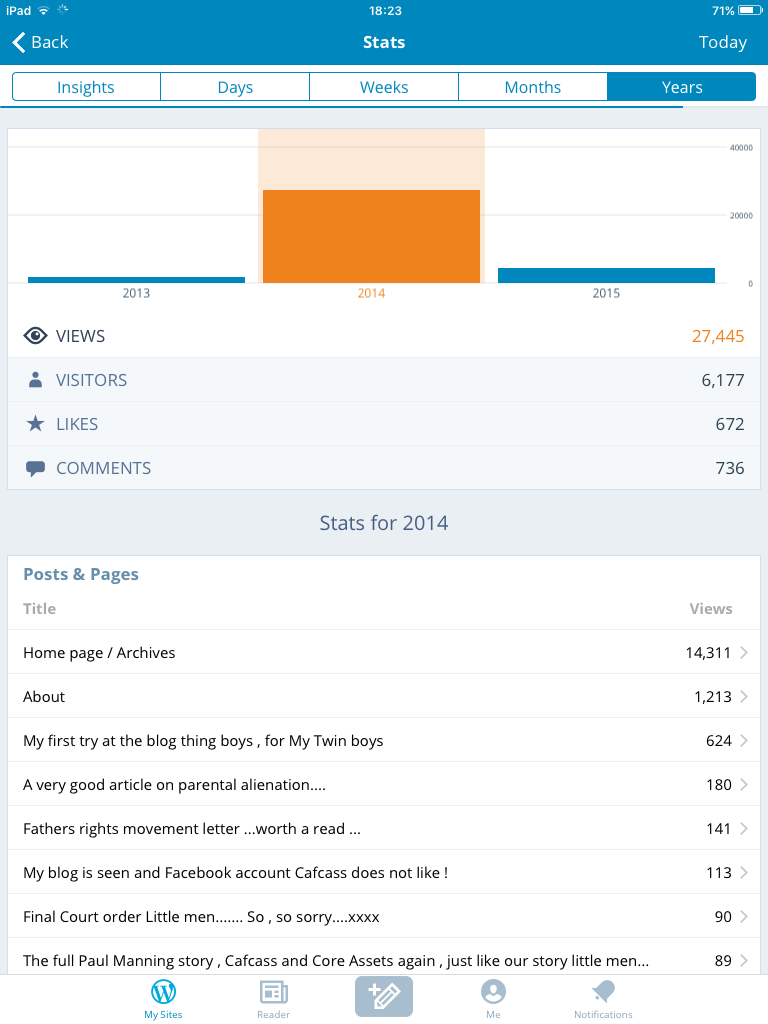Open the Me profile icon
The image size is (768, 1024).
click(493, 992)
